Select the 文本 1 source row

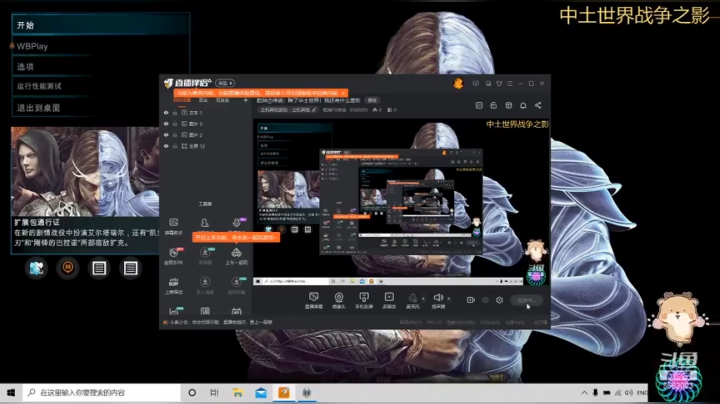[x=205, y=112]
